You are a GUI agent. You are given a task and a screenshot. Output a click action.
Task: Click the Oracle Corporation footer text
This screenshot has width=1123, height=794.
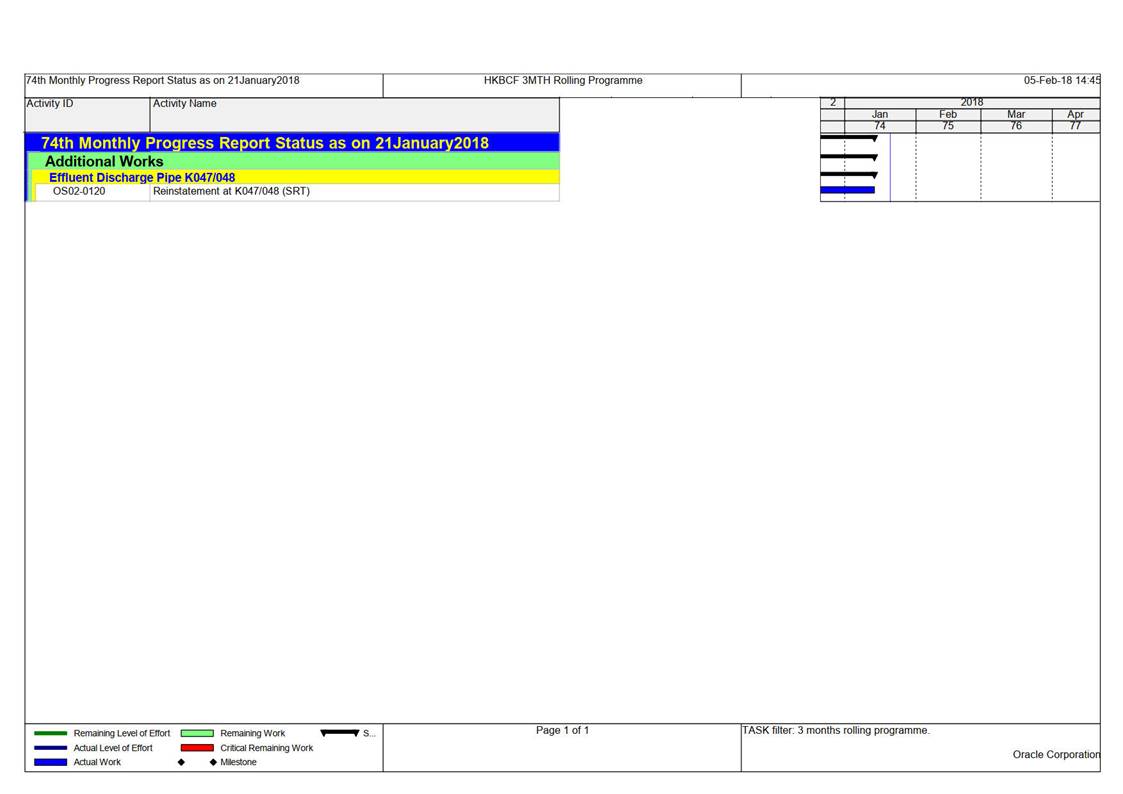pyautogui.click(x=1056, y=755)
